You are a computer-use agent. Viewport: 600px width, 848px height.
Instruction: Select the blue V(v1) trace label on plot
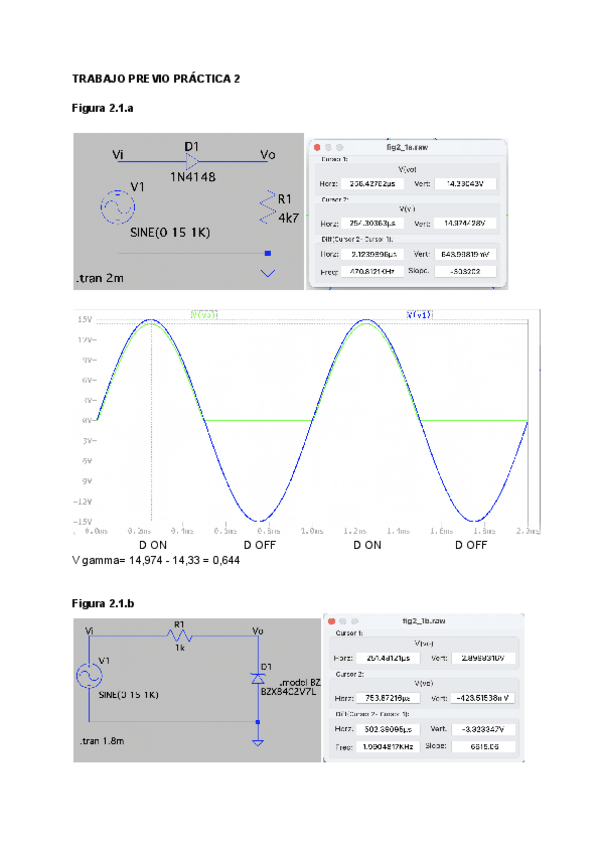(x=419, y=314)
